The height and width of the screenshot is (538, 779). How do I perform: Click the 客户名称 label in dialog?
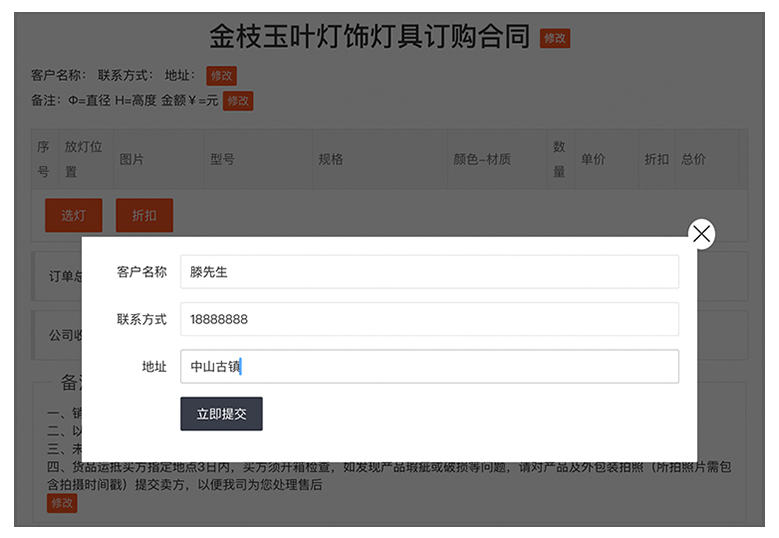(x=141, y=272)
